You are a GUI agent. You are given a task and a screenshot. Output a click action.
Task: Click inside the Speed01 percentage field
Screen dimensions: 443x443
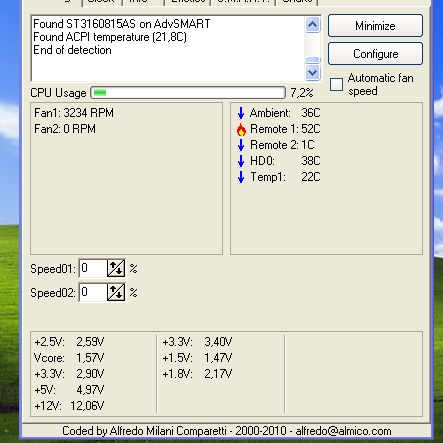pyautogui.click(x=93, y=268)
